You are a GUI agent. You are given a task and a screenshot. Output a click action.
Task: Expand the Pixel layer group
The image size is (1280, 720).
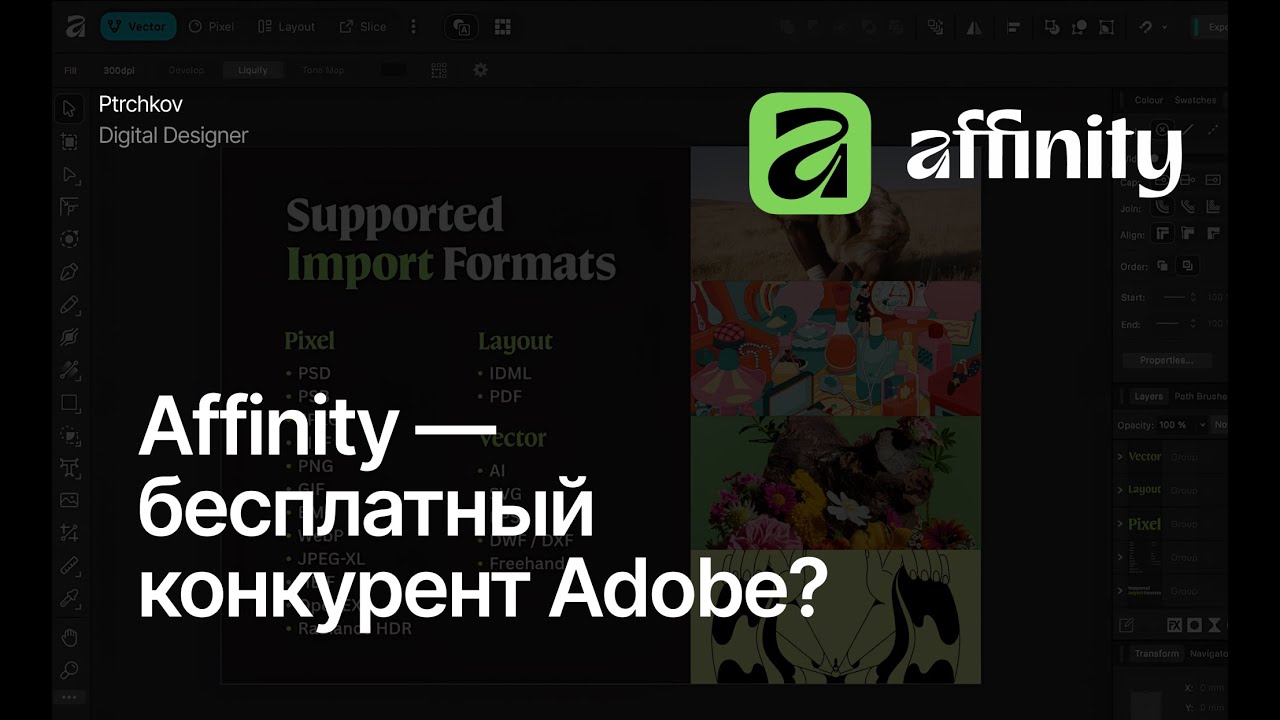(x=1120, y=524)
